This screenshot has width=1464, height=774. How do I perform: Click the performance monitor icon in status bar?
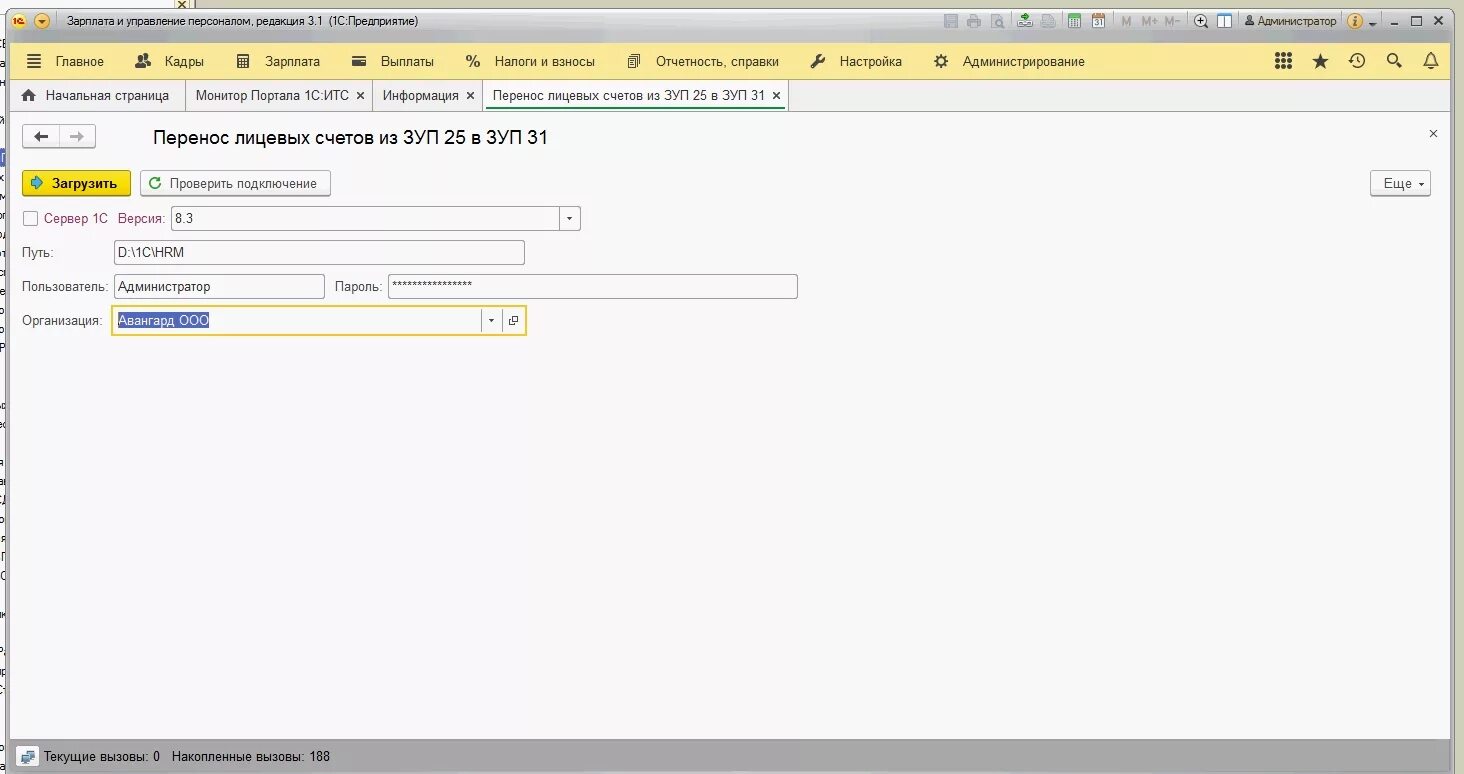click(28, 756)
